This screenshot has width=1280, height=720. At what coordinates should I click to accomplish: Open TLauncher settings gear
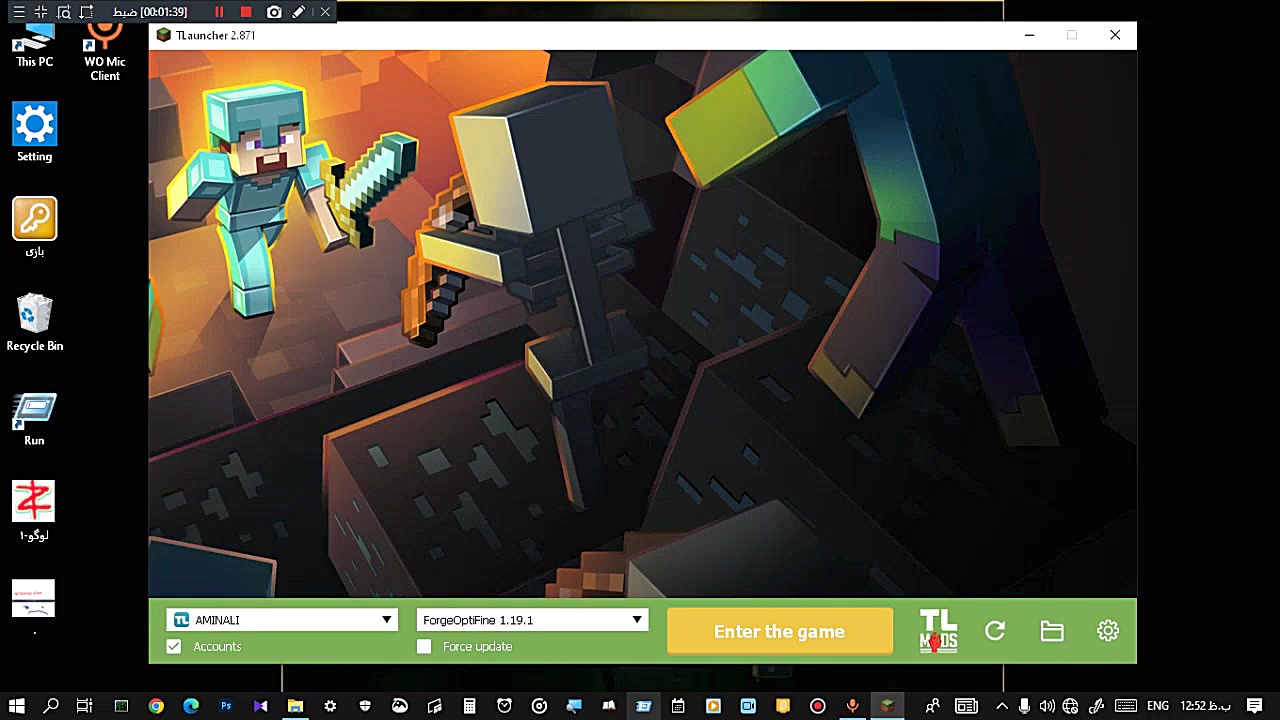coord(1107,631)
